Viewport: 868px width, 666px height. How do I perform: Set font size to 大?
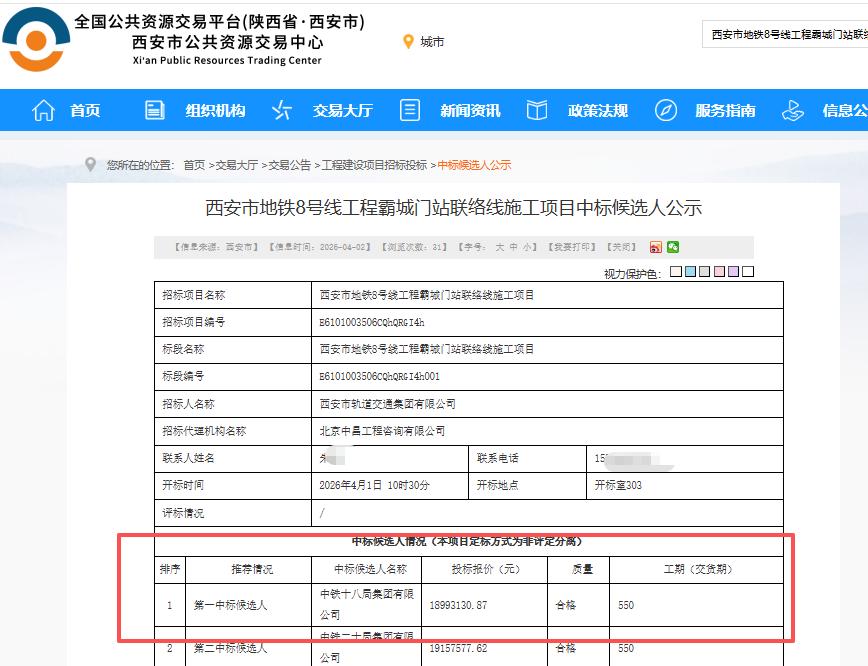click(x=499, y=247)
